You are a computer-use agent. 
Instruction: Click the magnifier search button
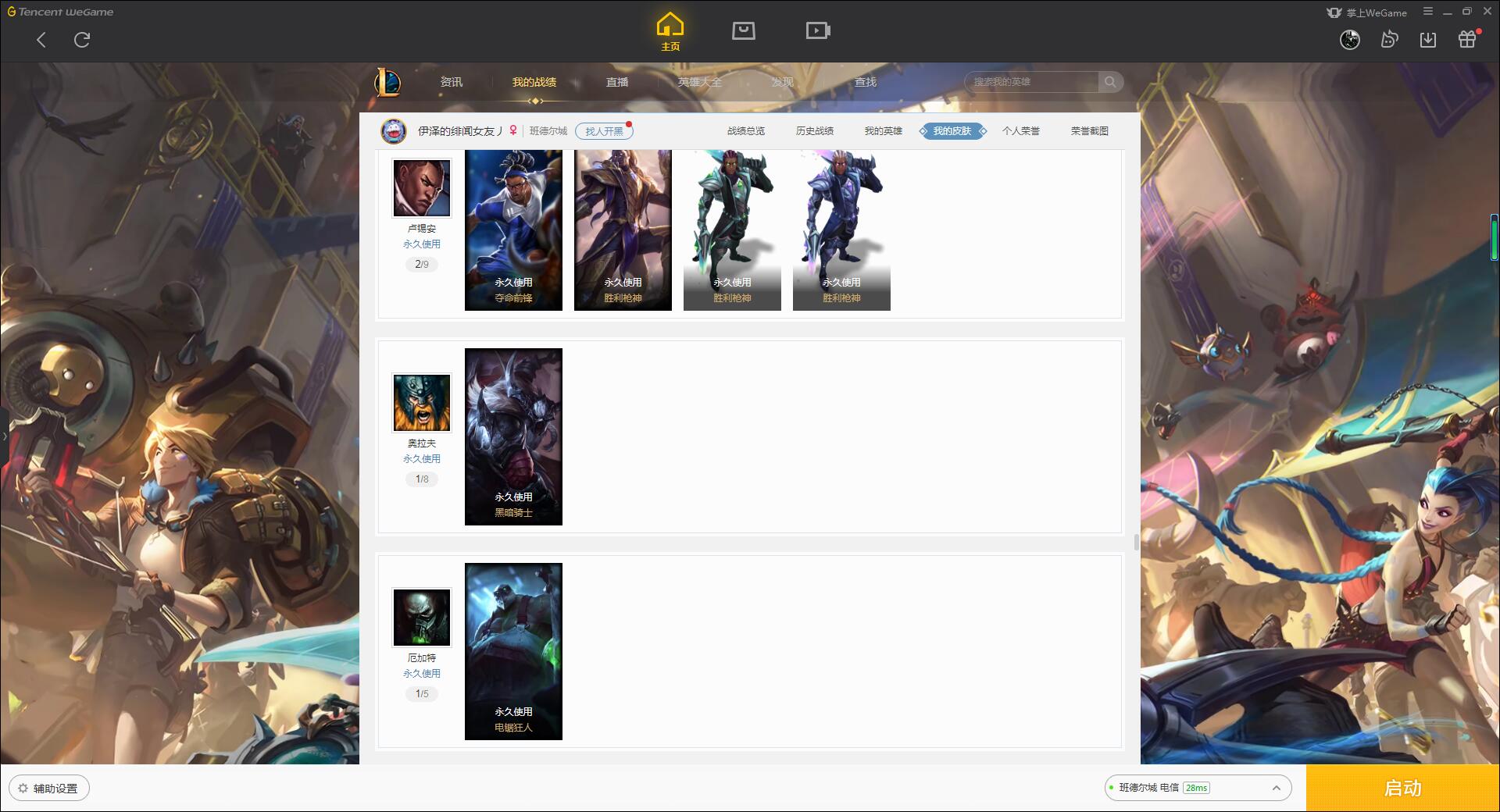coord(1110,82)
